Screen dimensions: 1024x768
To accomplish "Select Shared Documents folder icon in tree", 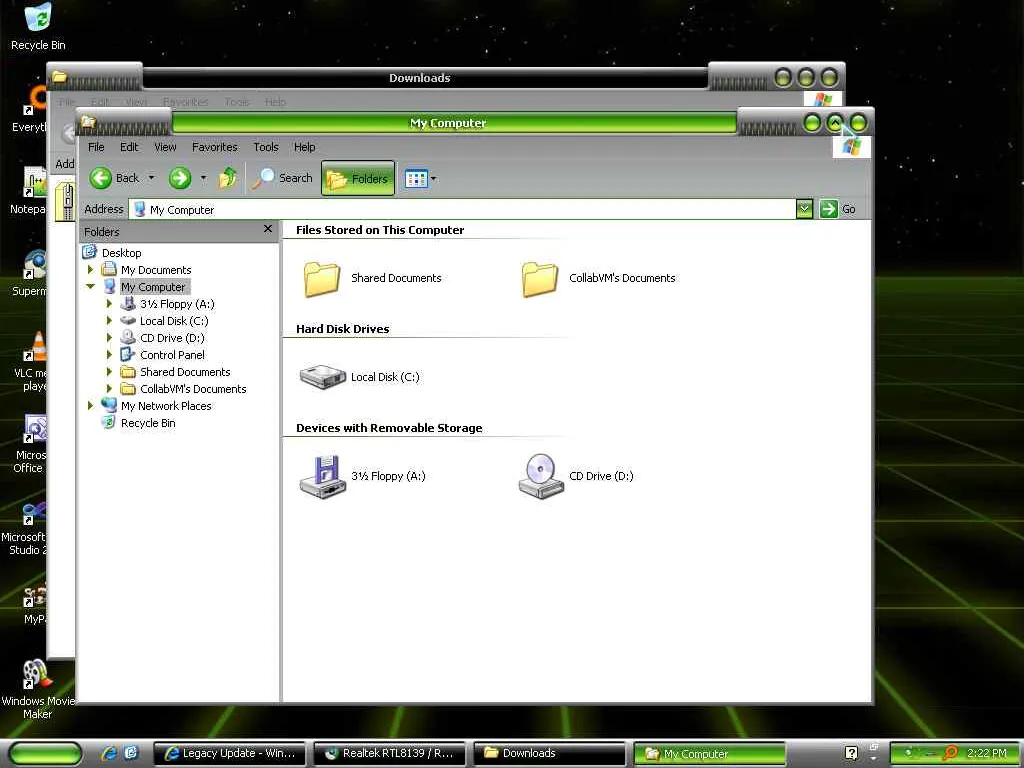I will [x=128, y=372].
